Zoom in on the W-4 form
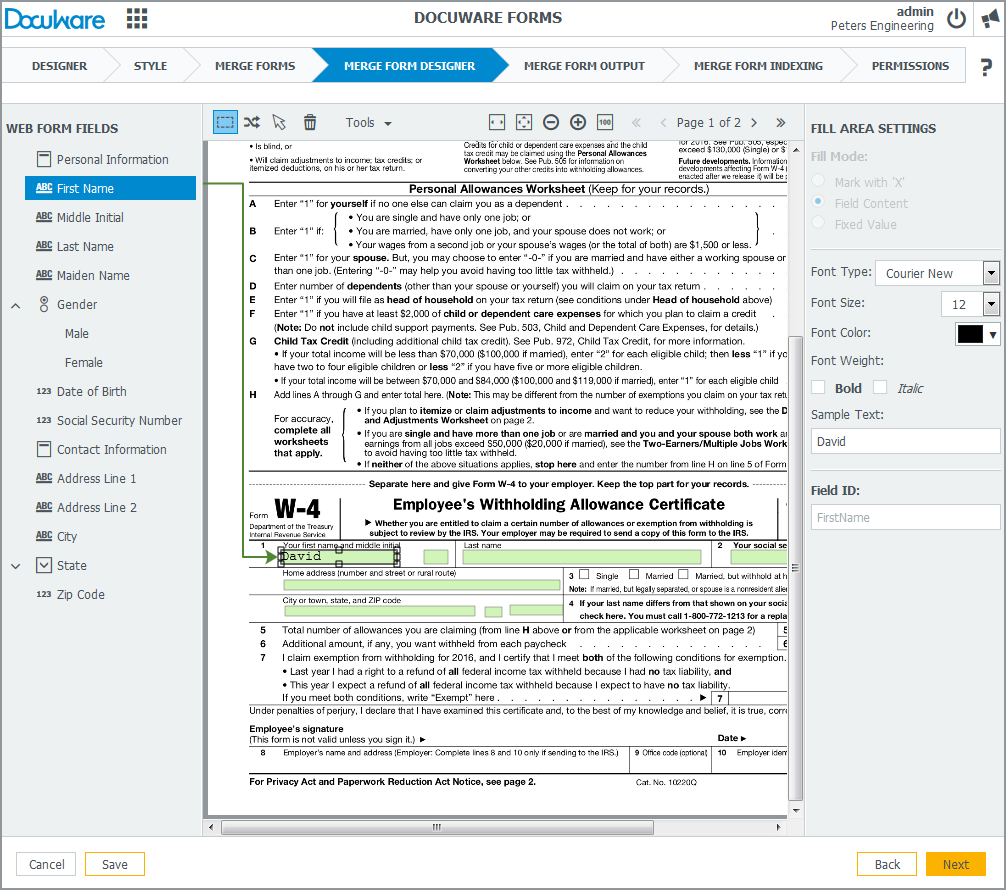 click(578, 121)
